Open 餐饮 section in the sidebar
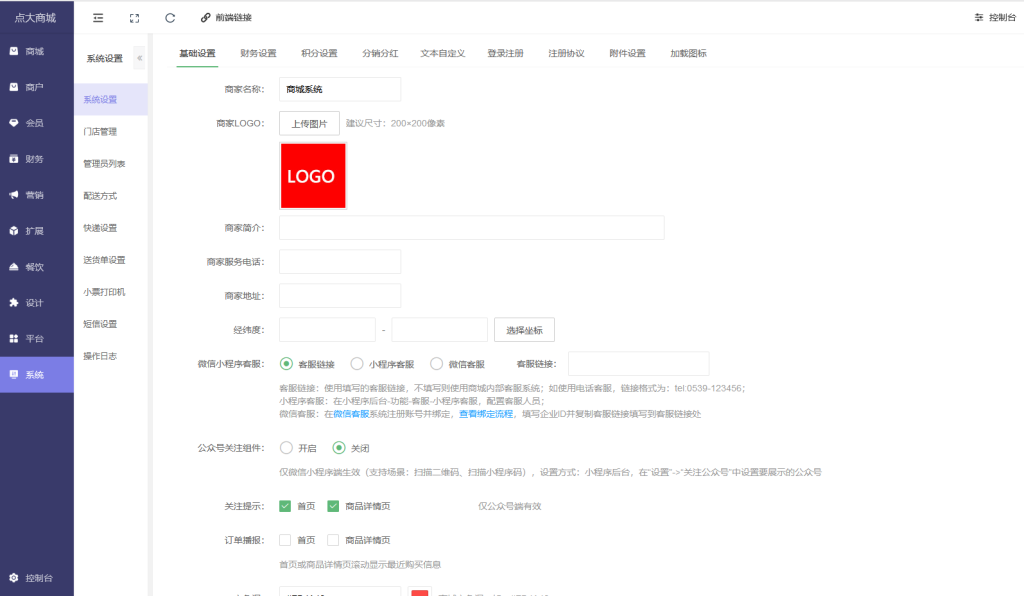 pyautogui.click(x=35, y=267)
